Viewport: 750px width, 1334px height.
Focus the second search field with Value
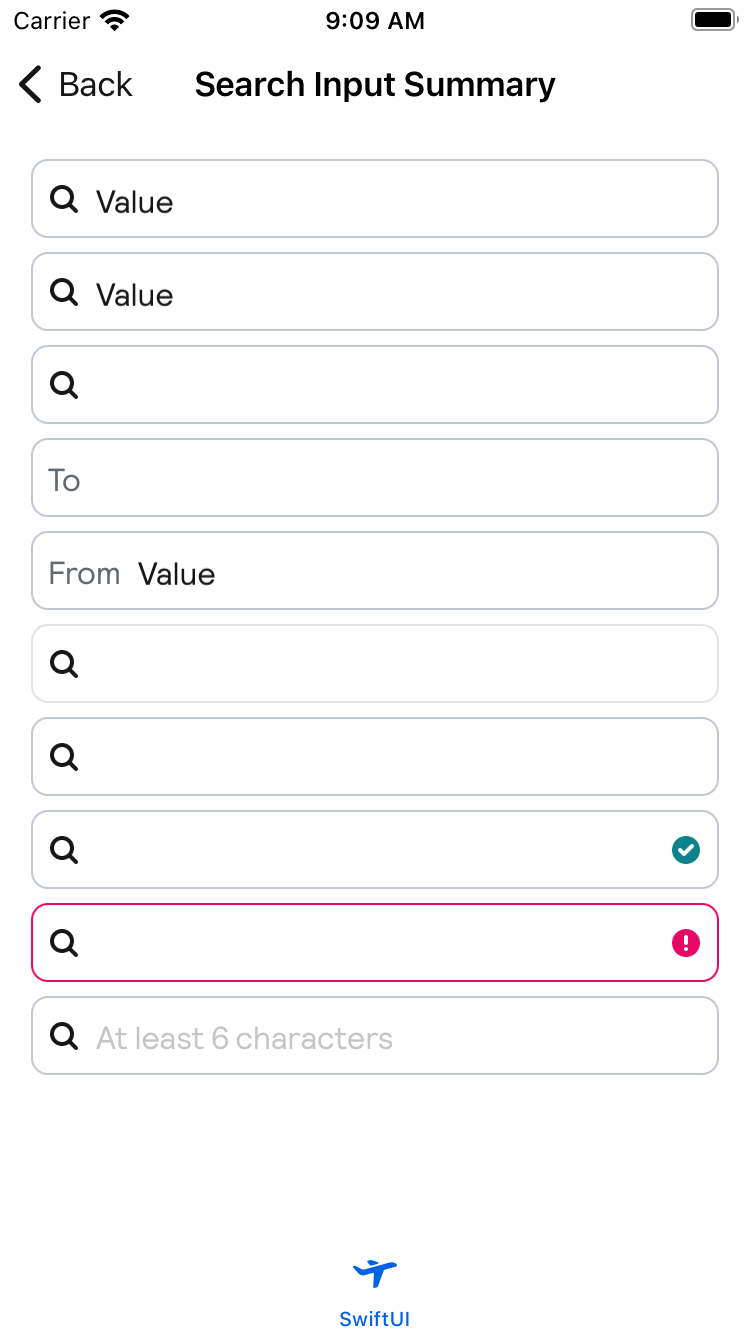(x=400, y=293)
